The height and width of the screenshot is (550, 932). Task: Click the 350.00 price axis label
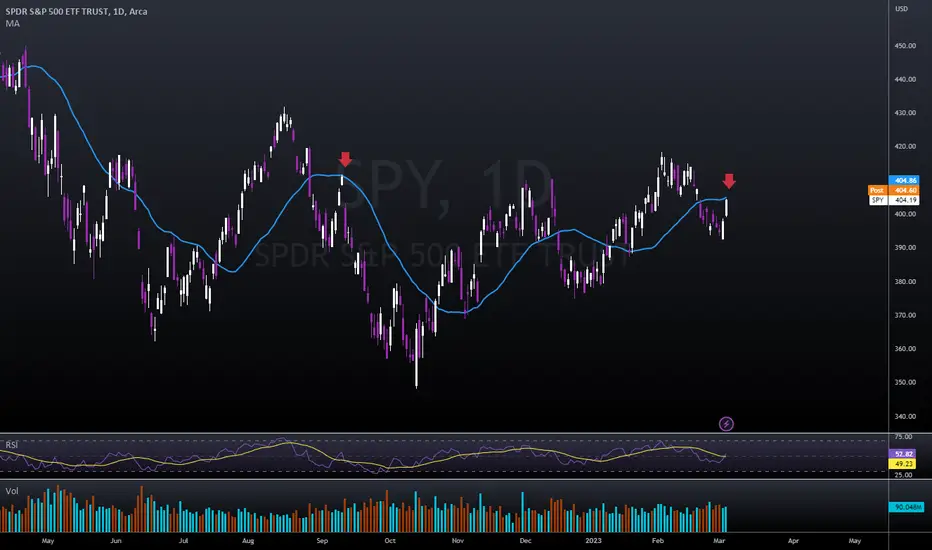coord(905,382)
